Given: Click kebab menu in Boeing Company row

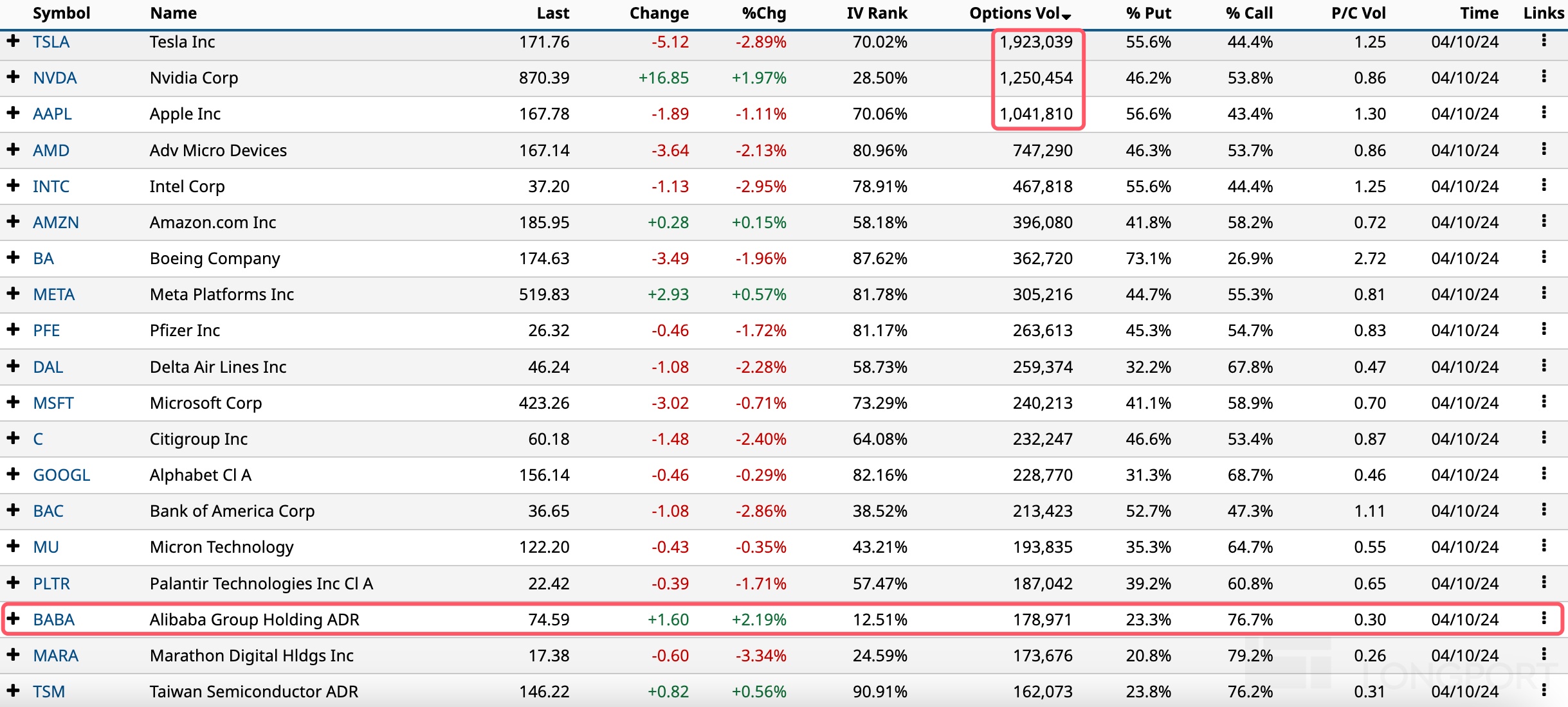Looking at the screenshot, I should 1544,258.
